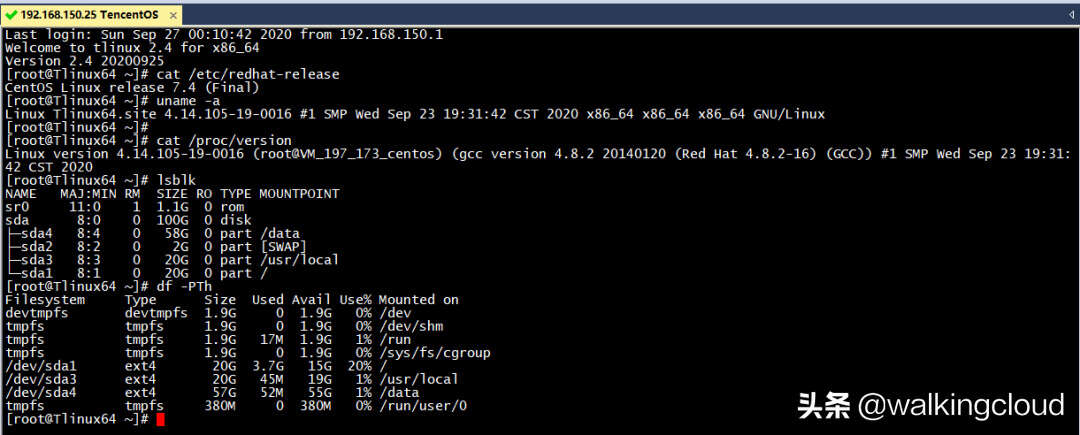Close the 192.168.150.25 TencentOS tab
Viewport: 1080px width, 435px height.
(173, 14)
